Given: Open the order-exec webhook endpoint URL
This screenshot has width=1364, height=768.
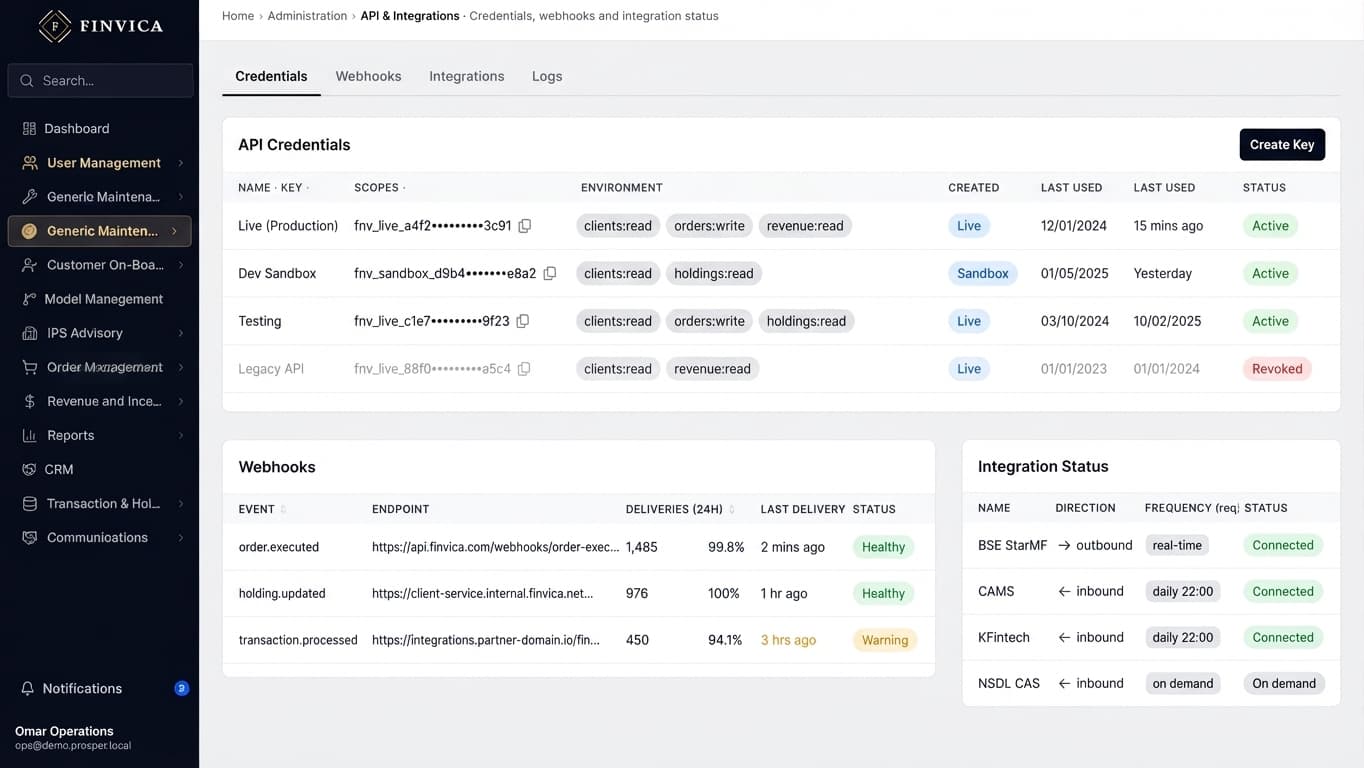Looking at the screenshot, I should [496, 547].
